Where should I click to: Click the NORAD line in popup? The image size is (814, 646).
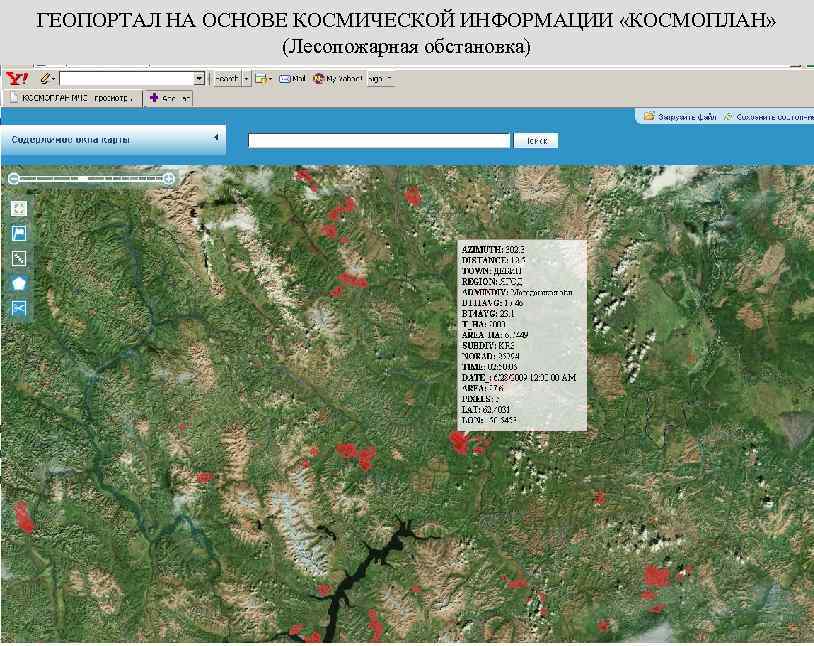490,356
